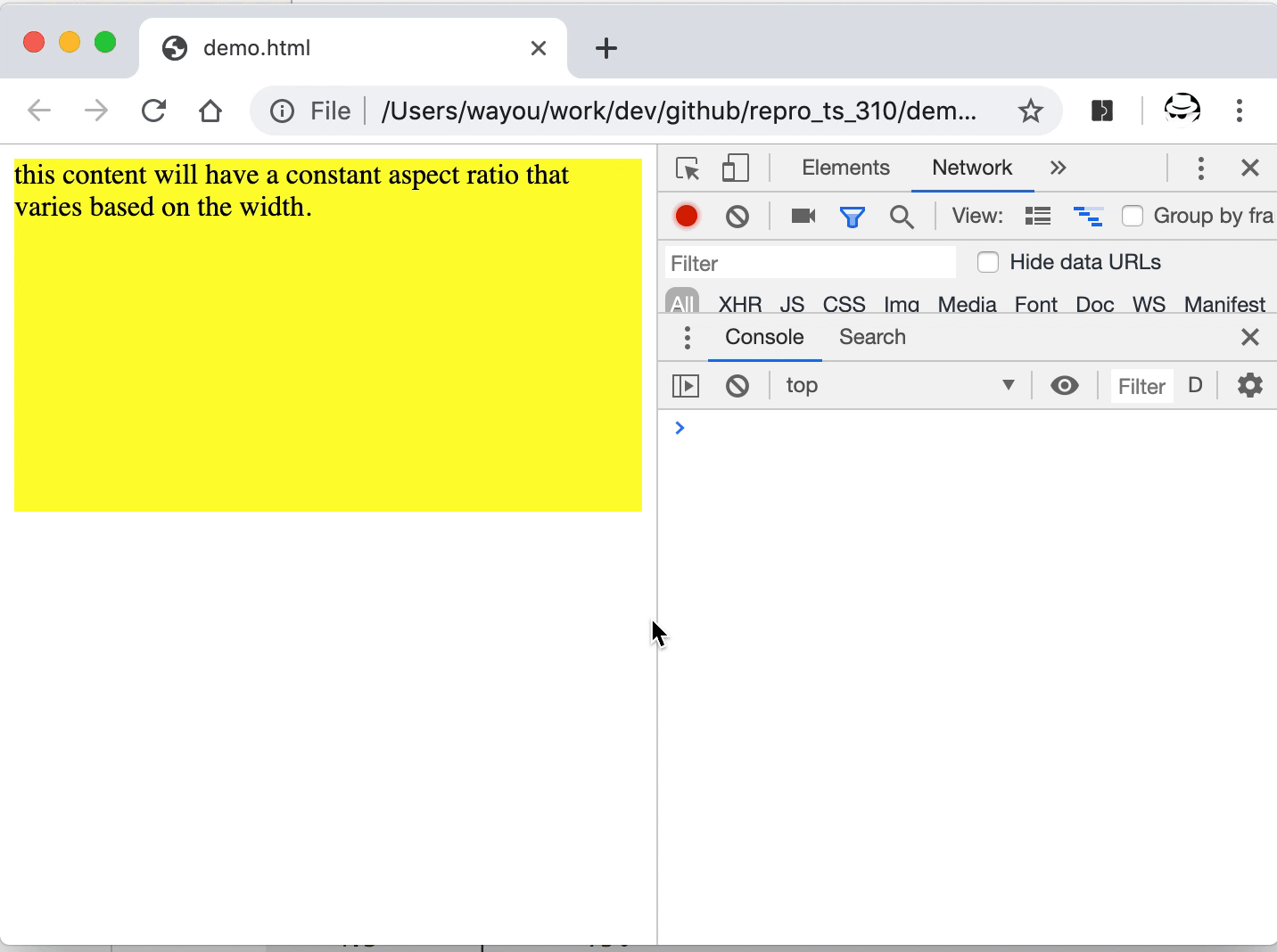Enable the Group by frame checkbox
The width and height of the screenshot is (1277, 952).
[x=1133, y=216]
